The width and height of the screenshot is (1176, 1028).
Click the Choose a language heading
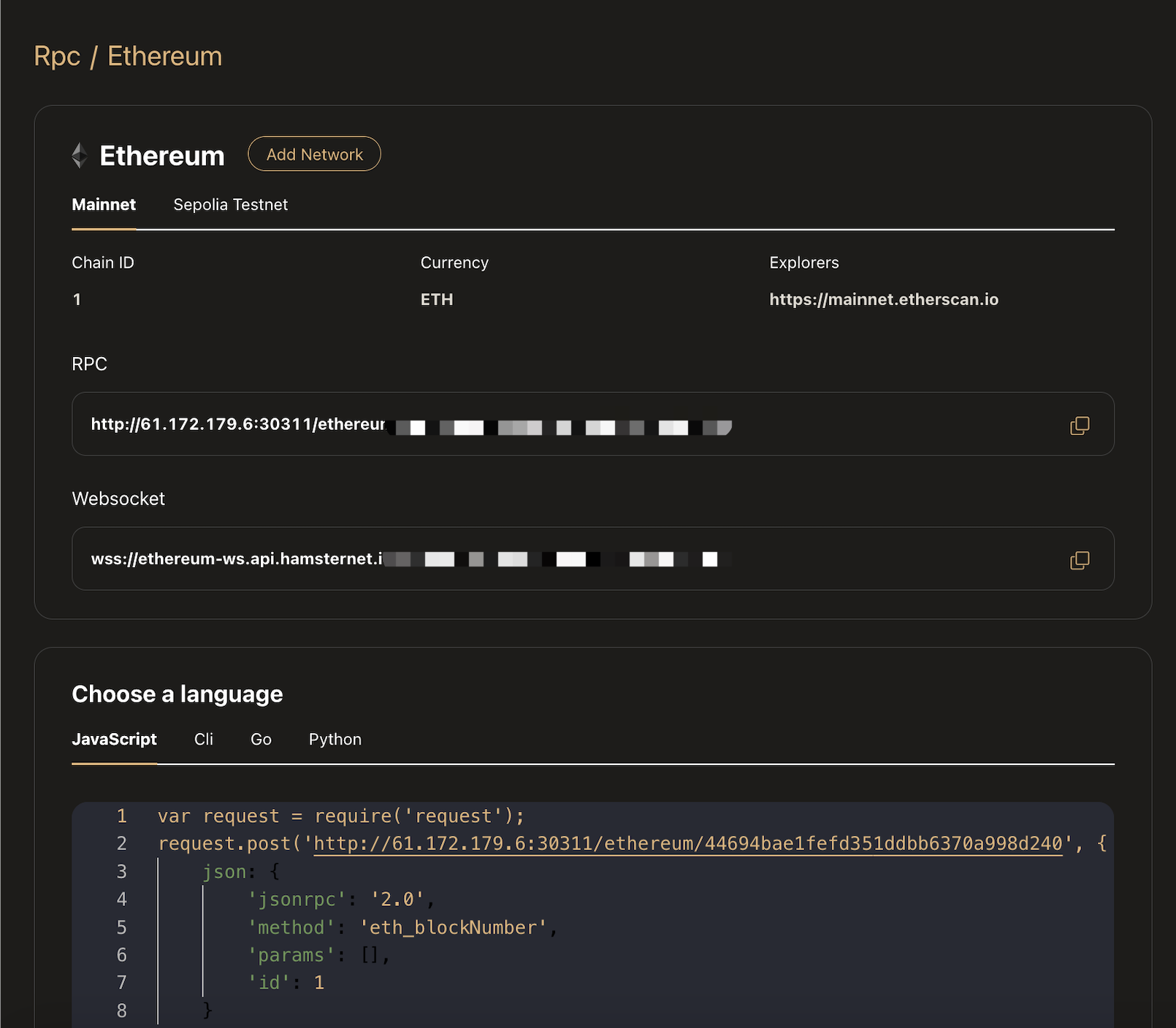point(177,694)
